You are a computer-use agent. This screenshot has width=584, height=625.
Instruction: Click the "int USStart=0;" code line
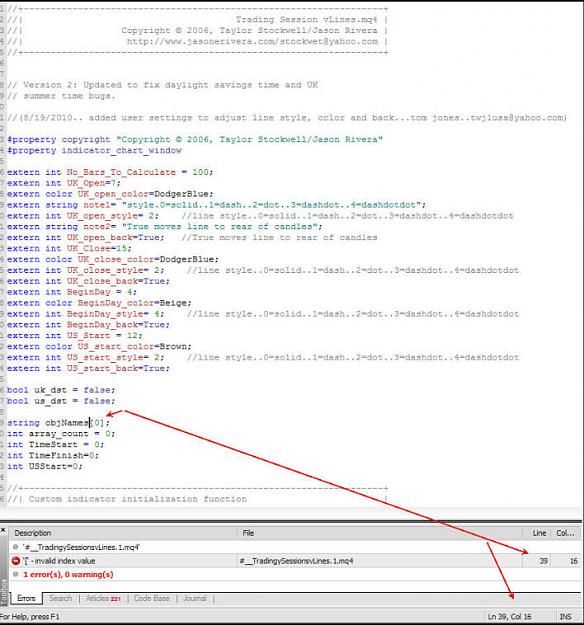[45, 466]
